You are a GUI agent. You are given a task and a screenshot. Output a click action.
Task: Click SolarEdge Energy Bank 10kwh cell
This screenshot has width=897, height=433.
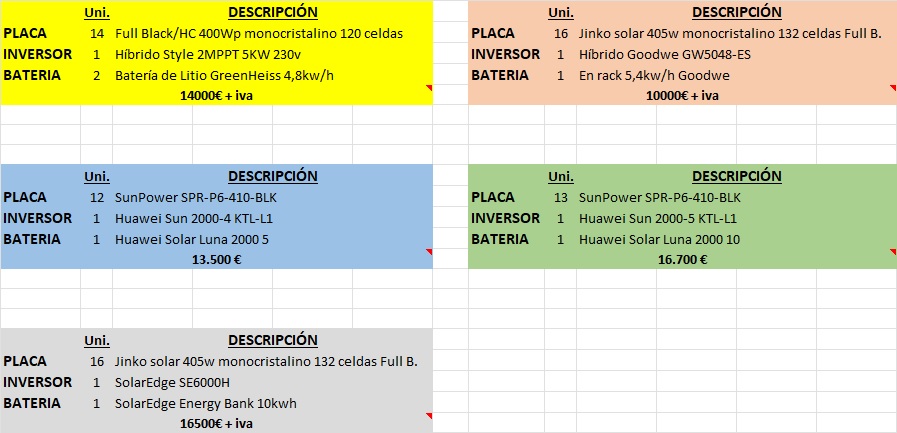pos(206,403)
